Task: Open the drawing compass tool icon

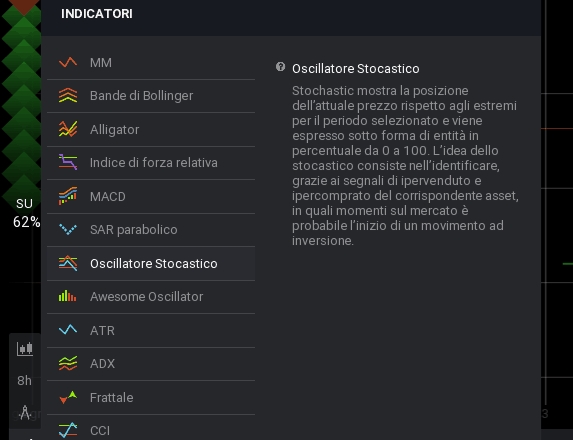Action: click(25, 412)
